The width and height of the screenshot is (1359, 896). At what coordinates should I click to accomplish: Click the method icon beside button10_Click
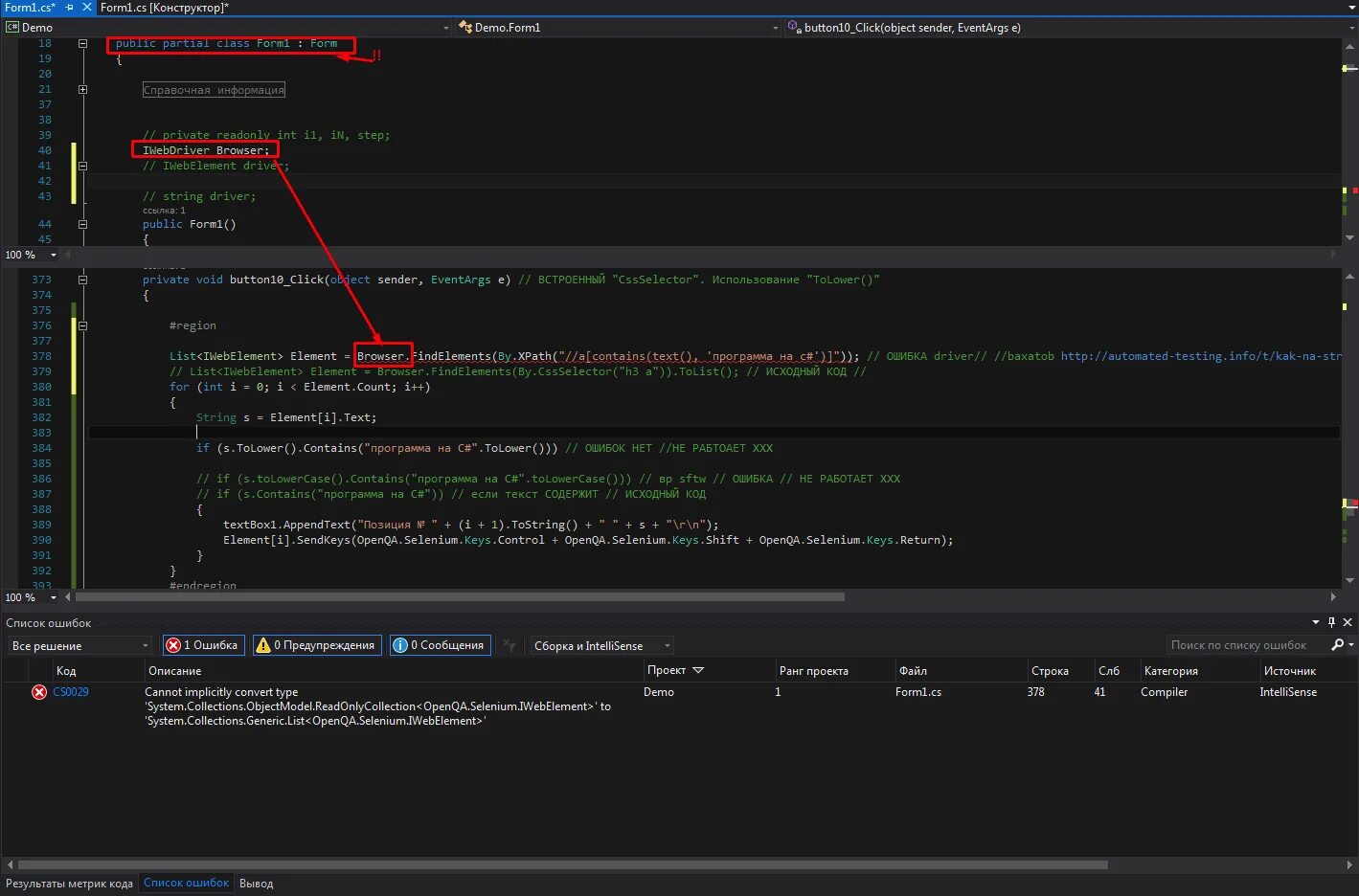click(794, 28)
